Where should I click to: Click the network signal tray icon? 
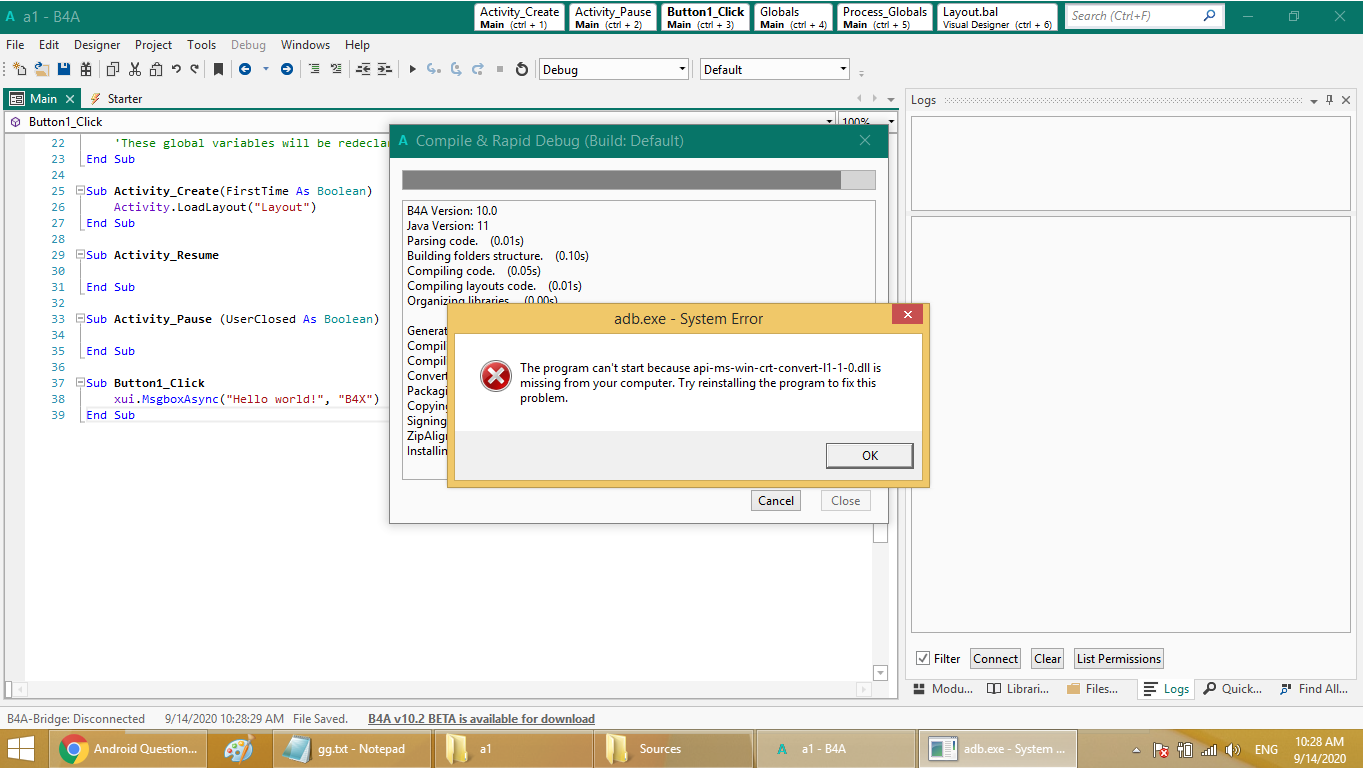click(1209, 750)
